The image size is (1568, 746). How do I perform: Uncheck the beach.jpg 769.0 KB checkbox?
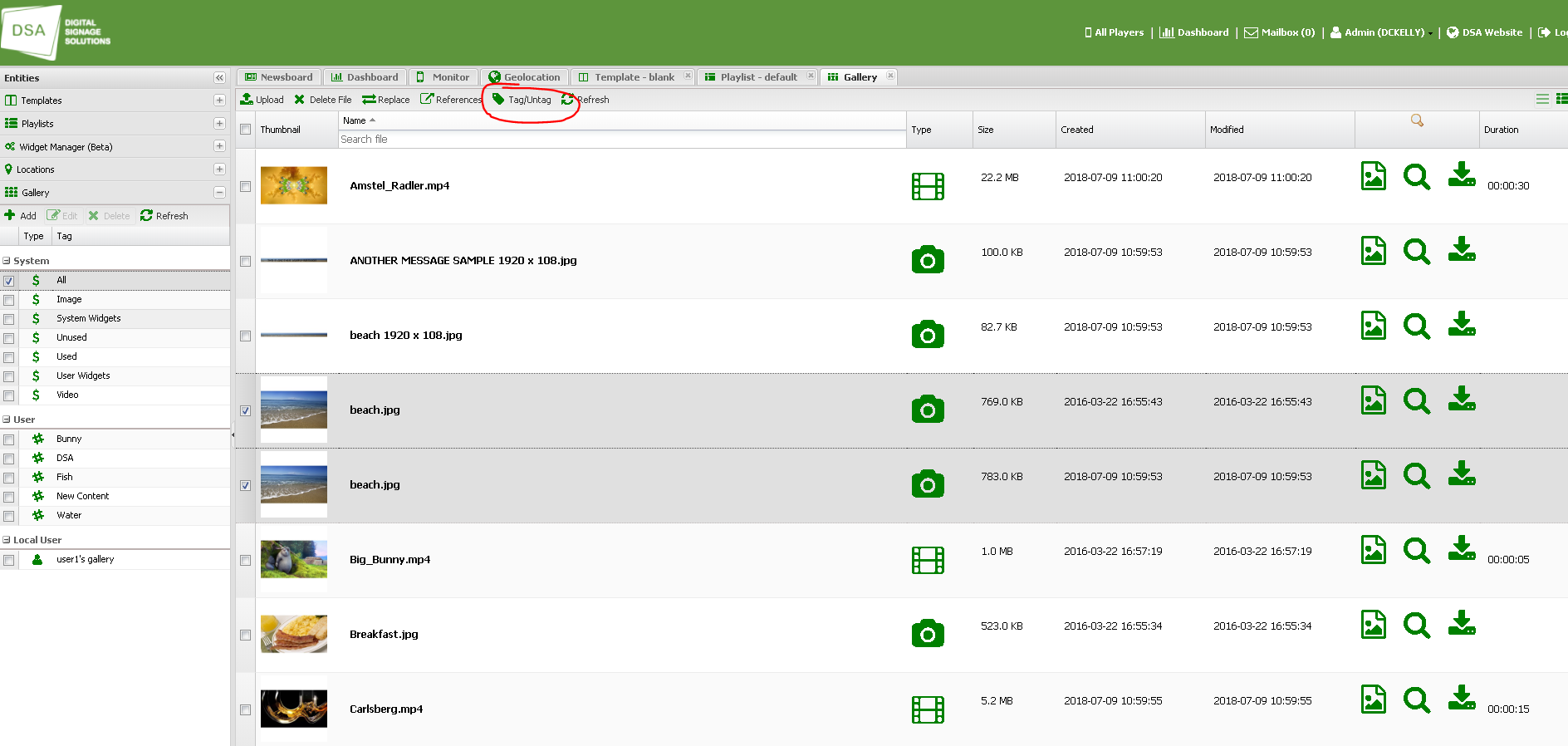click(x=246, y=410)
